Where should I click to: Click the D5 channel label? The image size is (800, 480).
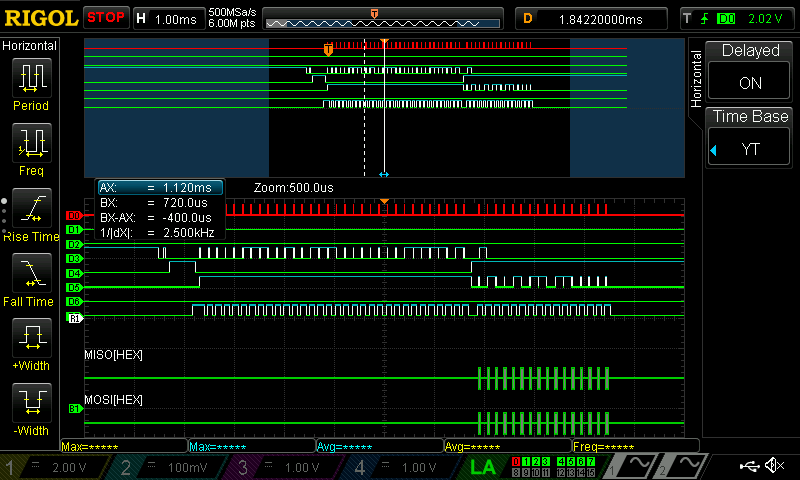click(74, 288)
